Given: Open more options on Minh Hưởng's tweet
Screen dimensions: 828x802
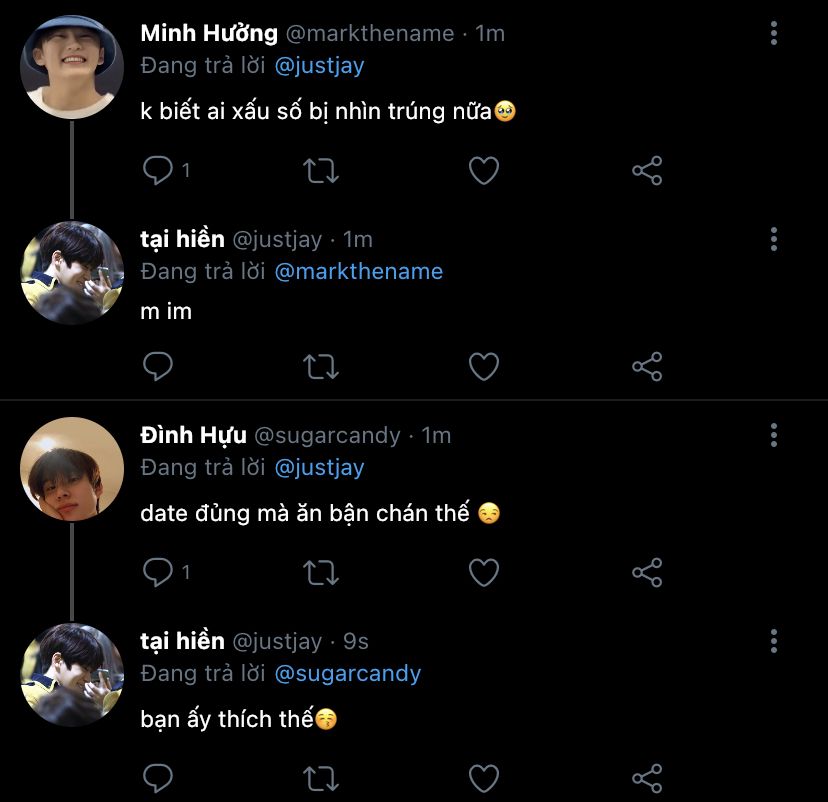Looking at the screenshot, I should click(x=774, y=34).
